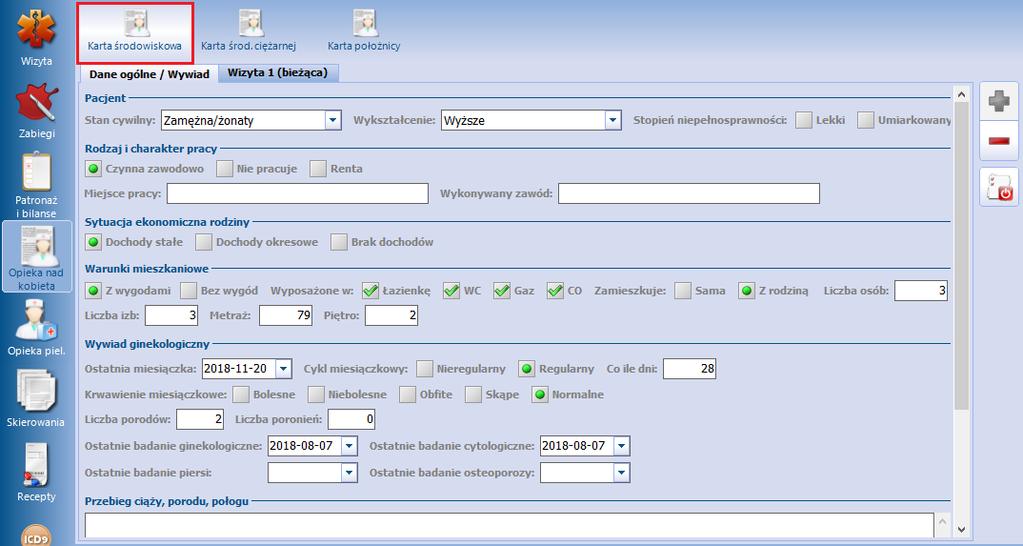This screenshot has width=1023, height=546.
Task: Switch to Wizyta 1 (bieżąca) tab
Action: pyautogui.click(x=277, y=72)
